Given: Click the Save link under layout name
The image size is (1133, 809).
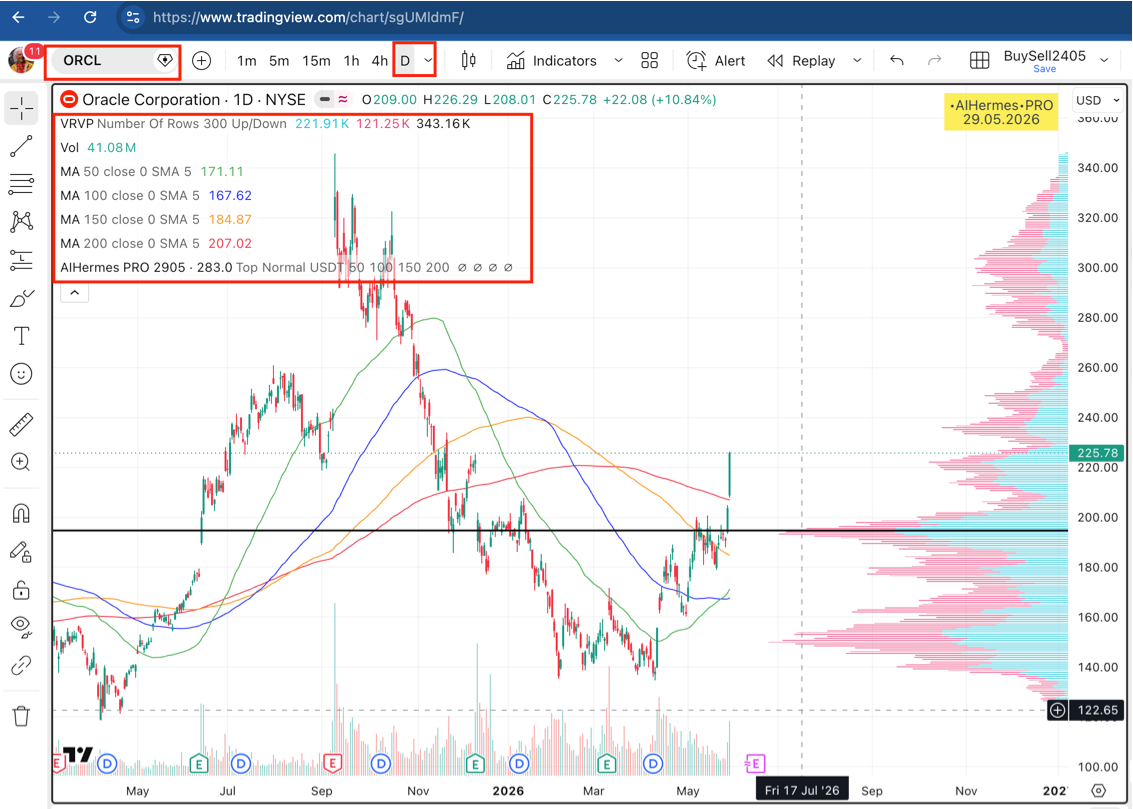Looking at the screenshot, I should [x=1044, y=69].
